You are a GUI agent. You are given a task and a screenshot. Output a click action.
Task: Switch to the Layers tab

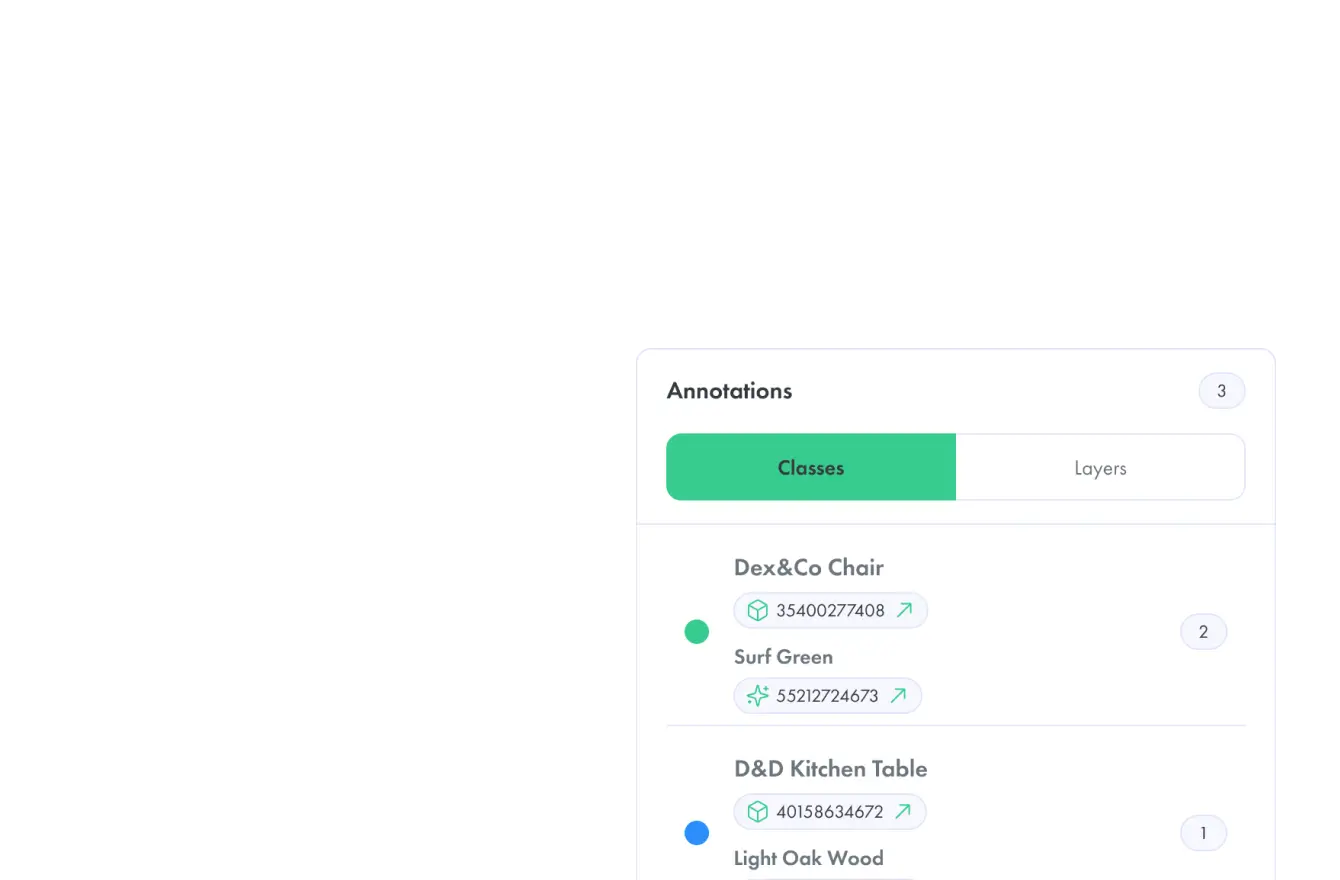coord(1100,467)
